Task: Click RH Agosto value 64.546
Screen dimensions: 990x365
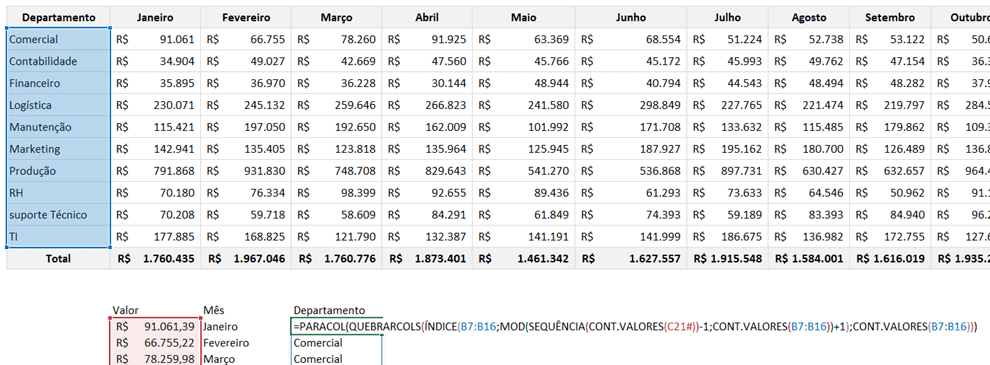Action: tap(809, 193)
